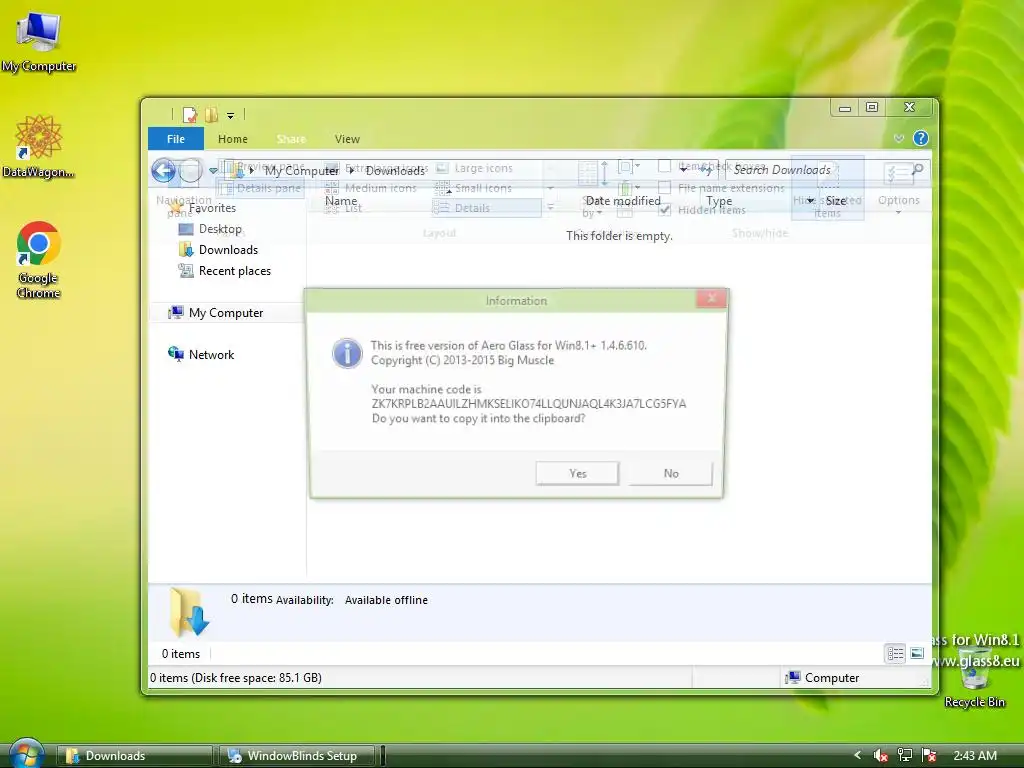The image size is (1024, 768).
Task: Click the blue information icon in the dialog
Action: [347, 353]
